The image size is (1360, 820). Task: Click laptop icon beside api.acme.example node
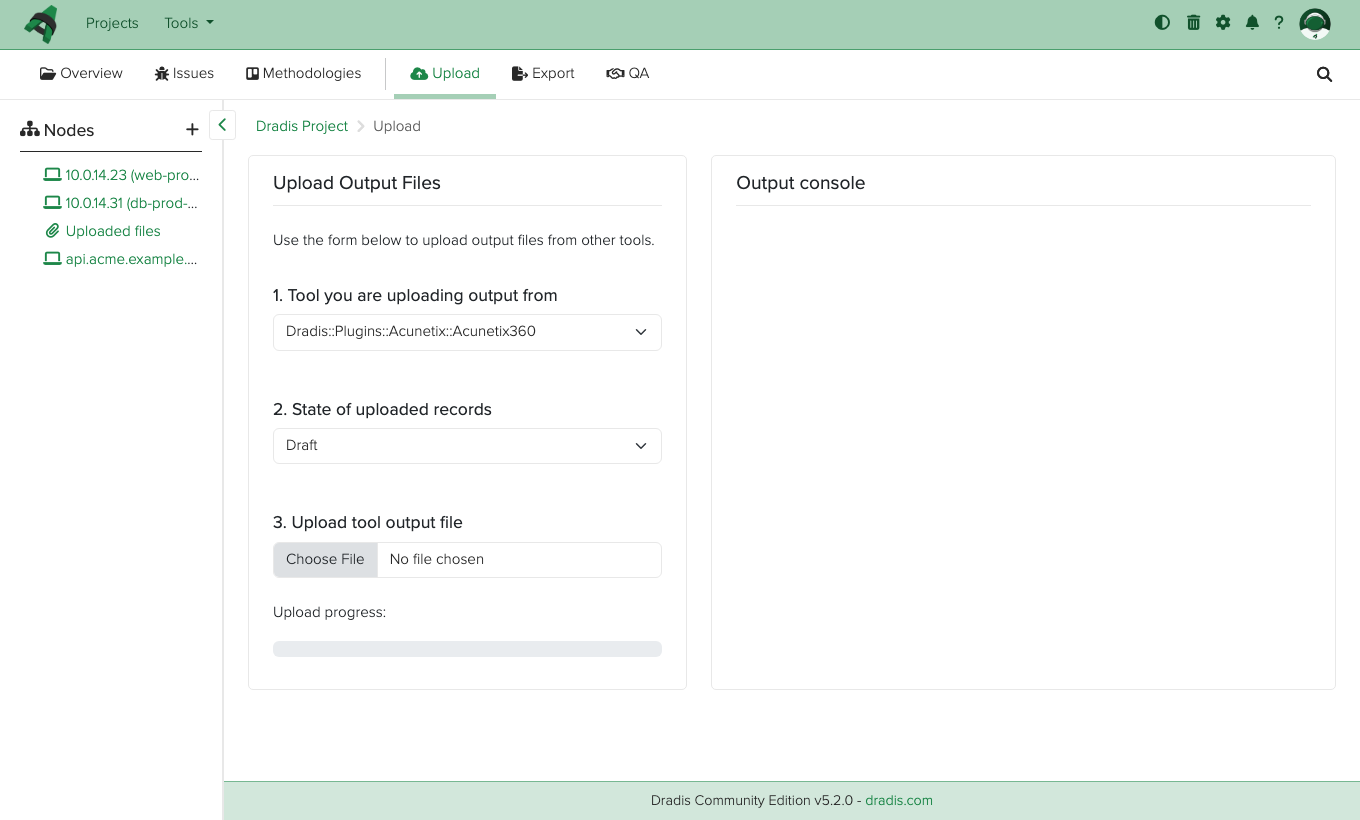pos(53,259)
